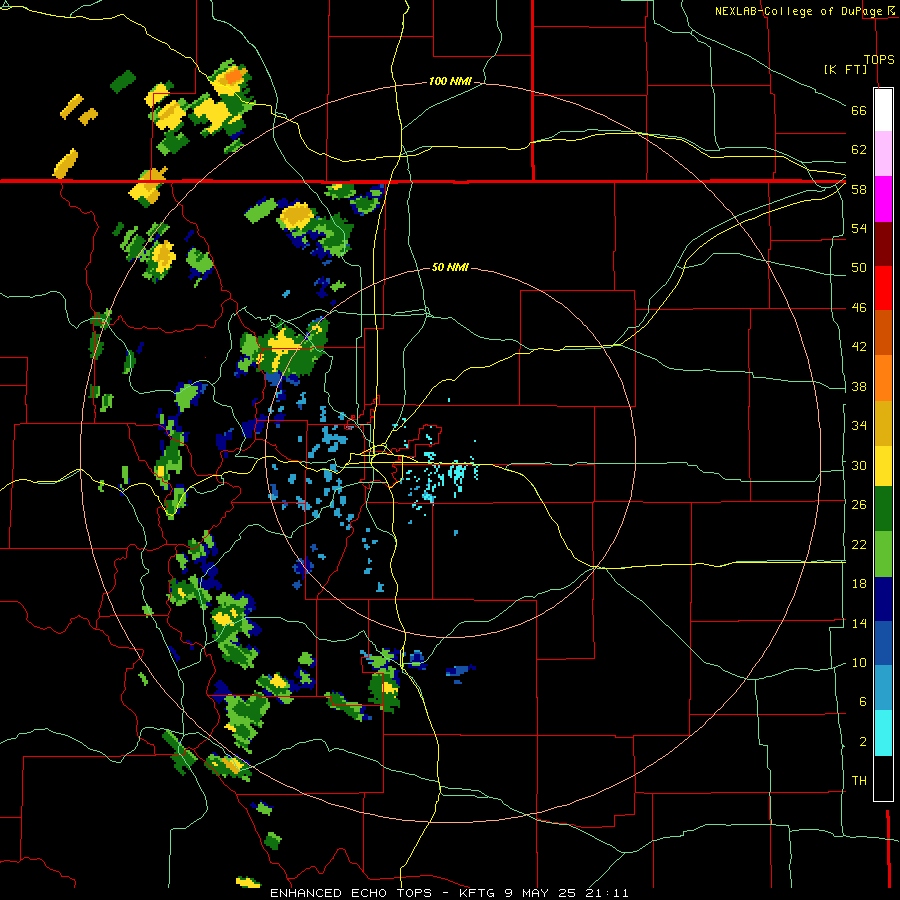Select the light orange legend swatch

click(883, 378)
